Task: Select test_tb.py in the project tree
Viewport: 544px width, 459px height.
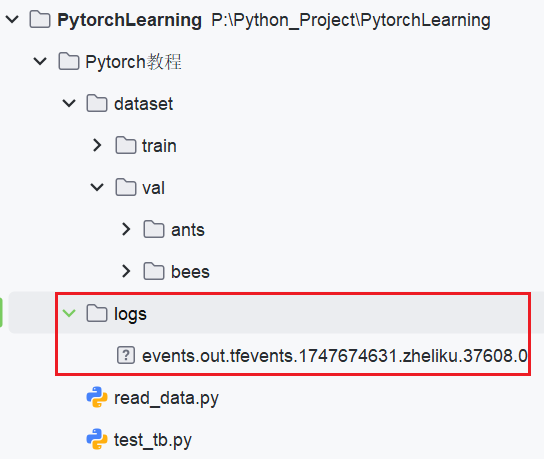Action: [x=153, y=440]
